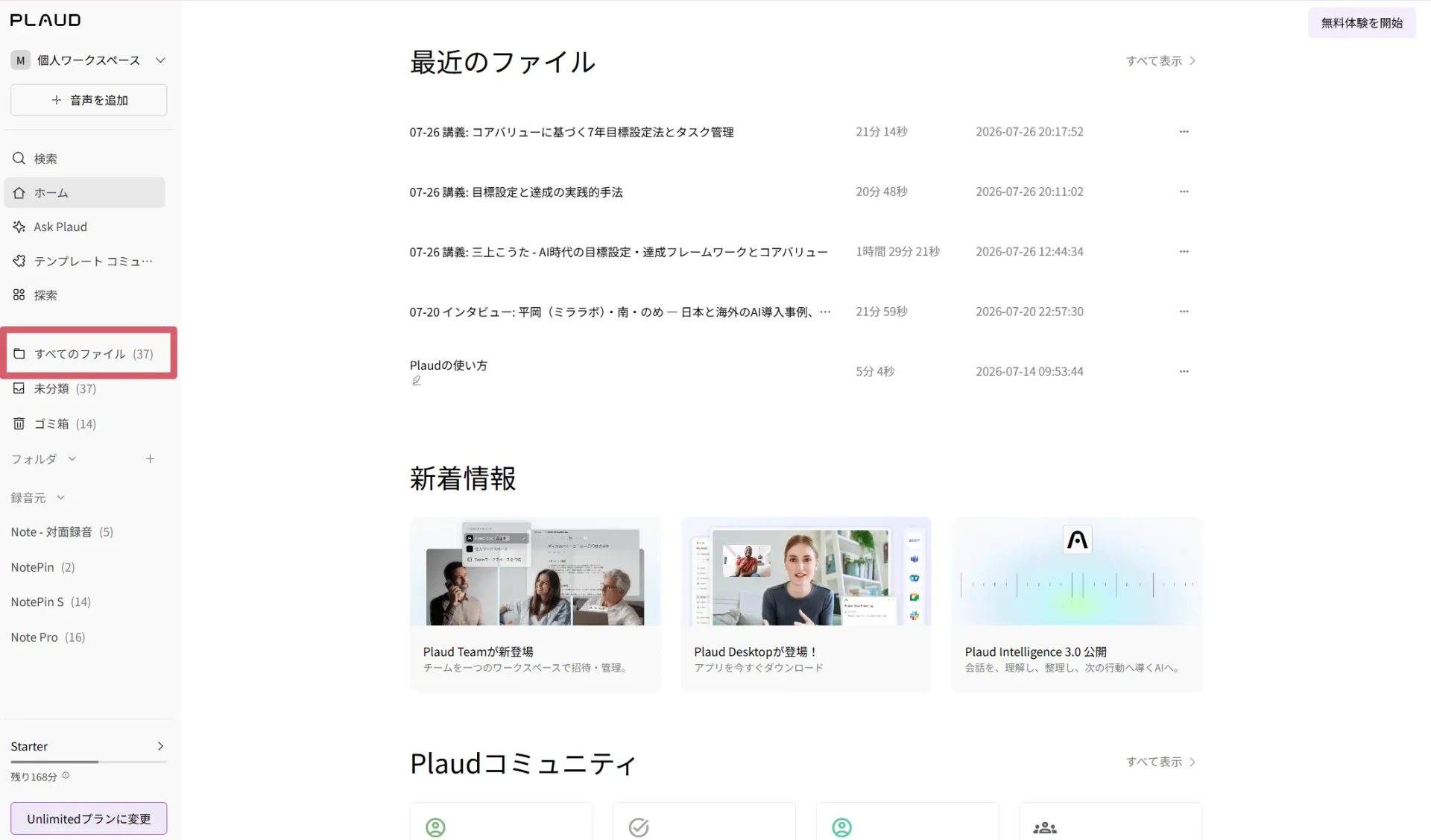The height and width of the screenshot is (840, 1431).
Task: Click the 無料体験を開始 button
Action: pos(1362,23)
